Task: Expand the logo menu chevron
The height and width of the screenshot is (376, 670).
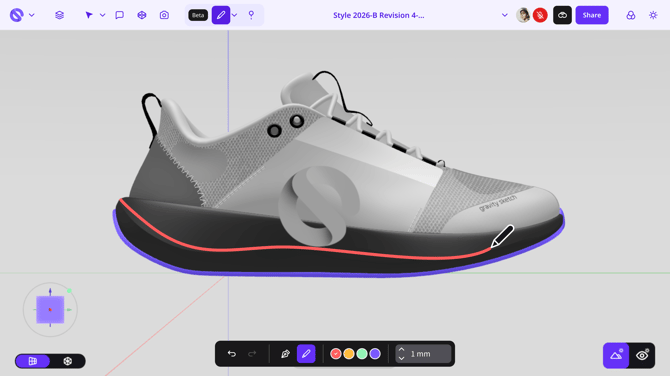Action: [x=32, y=15]
